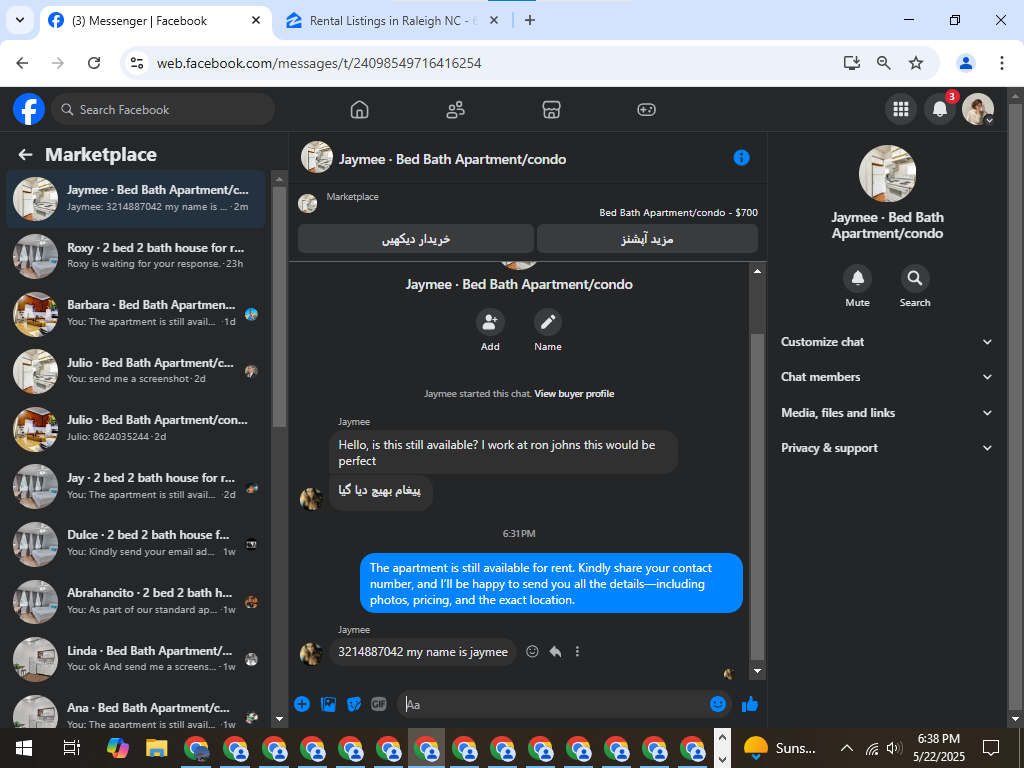Expand Media, files and links section

[x=886, y=413]
